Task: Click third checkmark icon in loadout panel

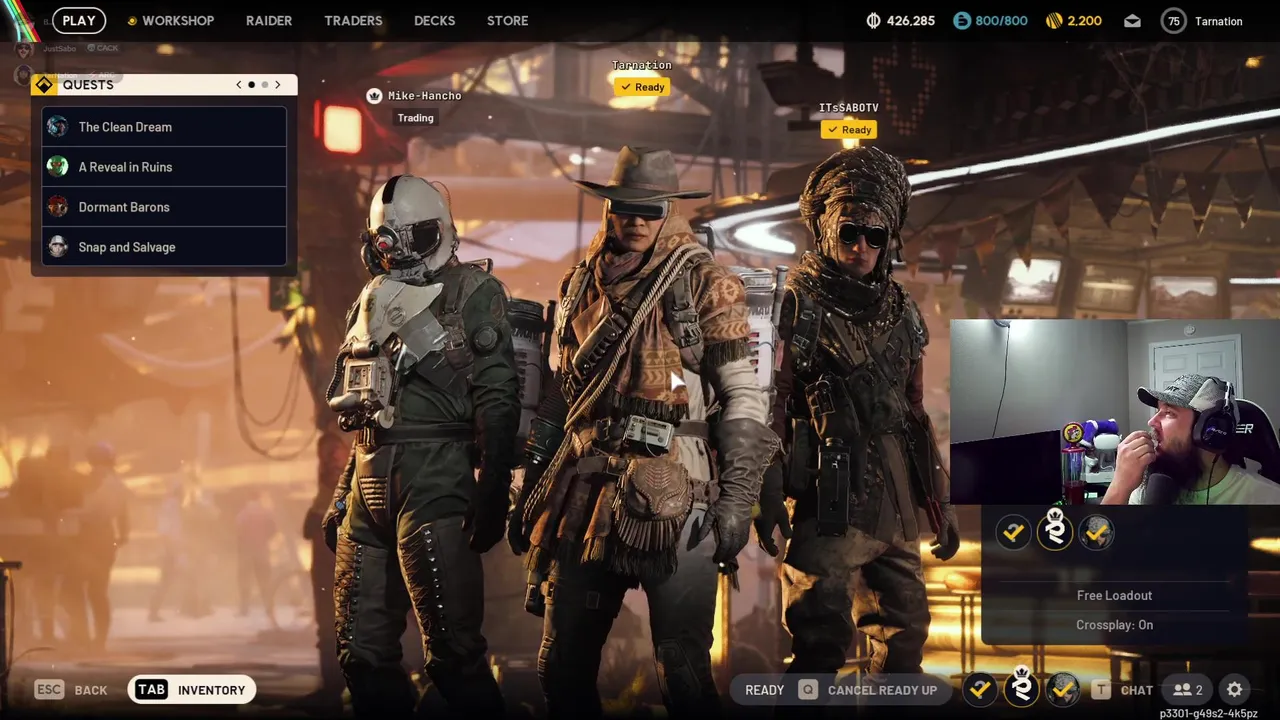Action: (1097, 533)
